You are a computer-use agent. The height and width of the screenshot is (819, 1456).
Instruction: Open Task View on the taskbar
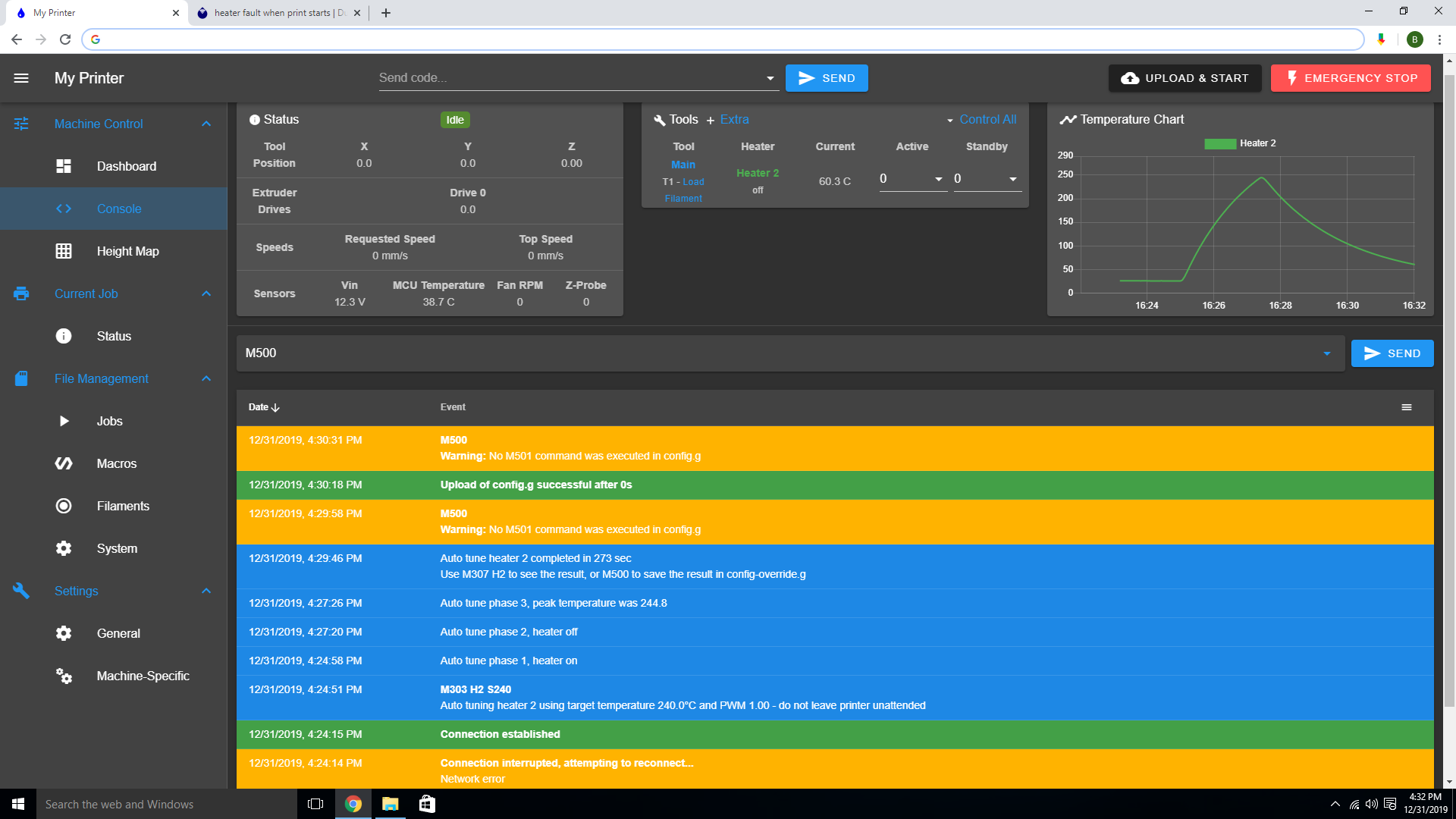tap(315, 804)
